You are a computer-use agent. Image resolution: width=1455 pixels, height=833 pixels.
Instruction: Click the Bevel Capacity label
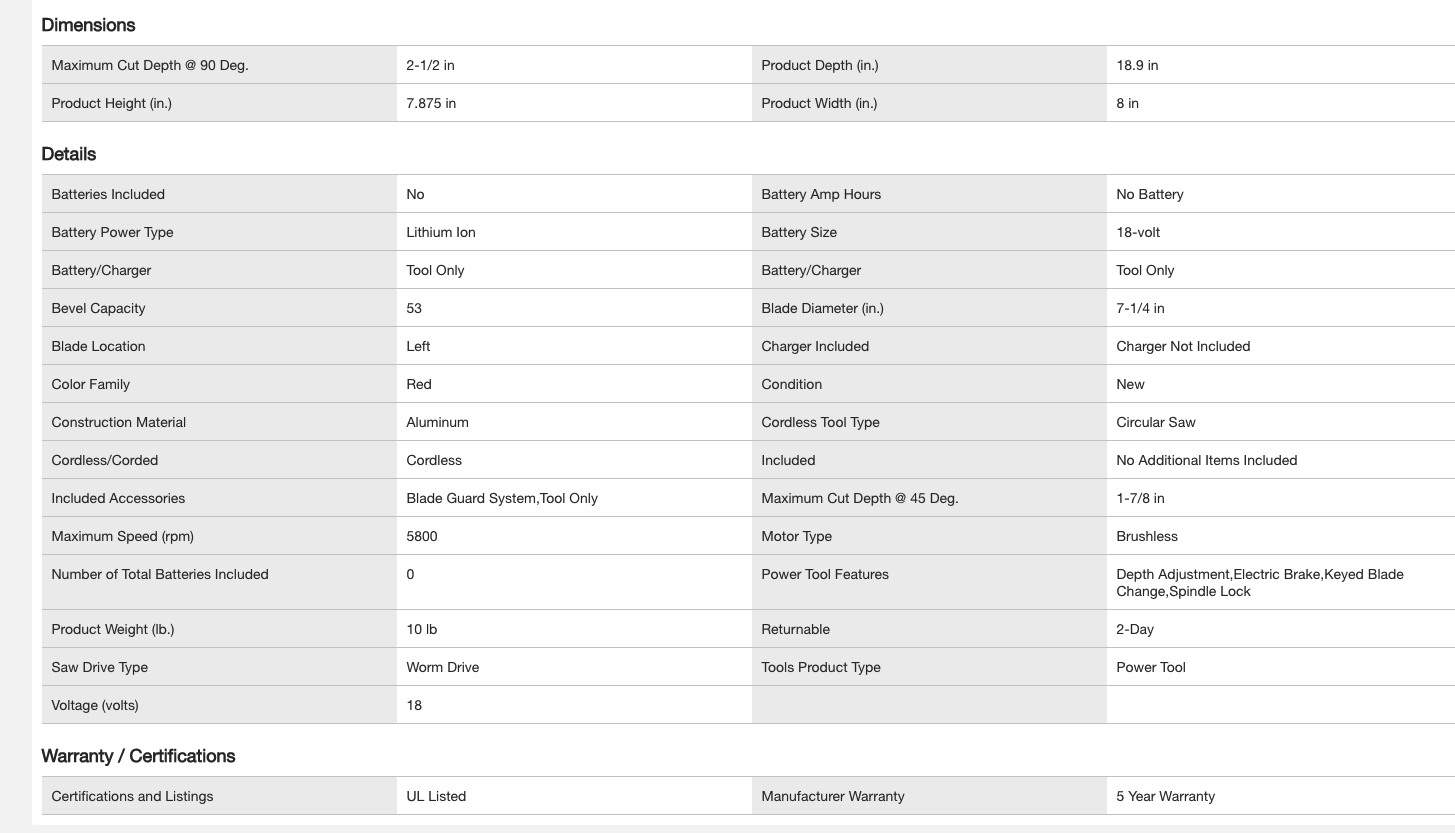point(98,308)
